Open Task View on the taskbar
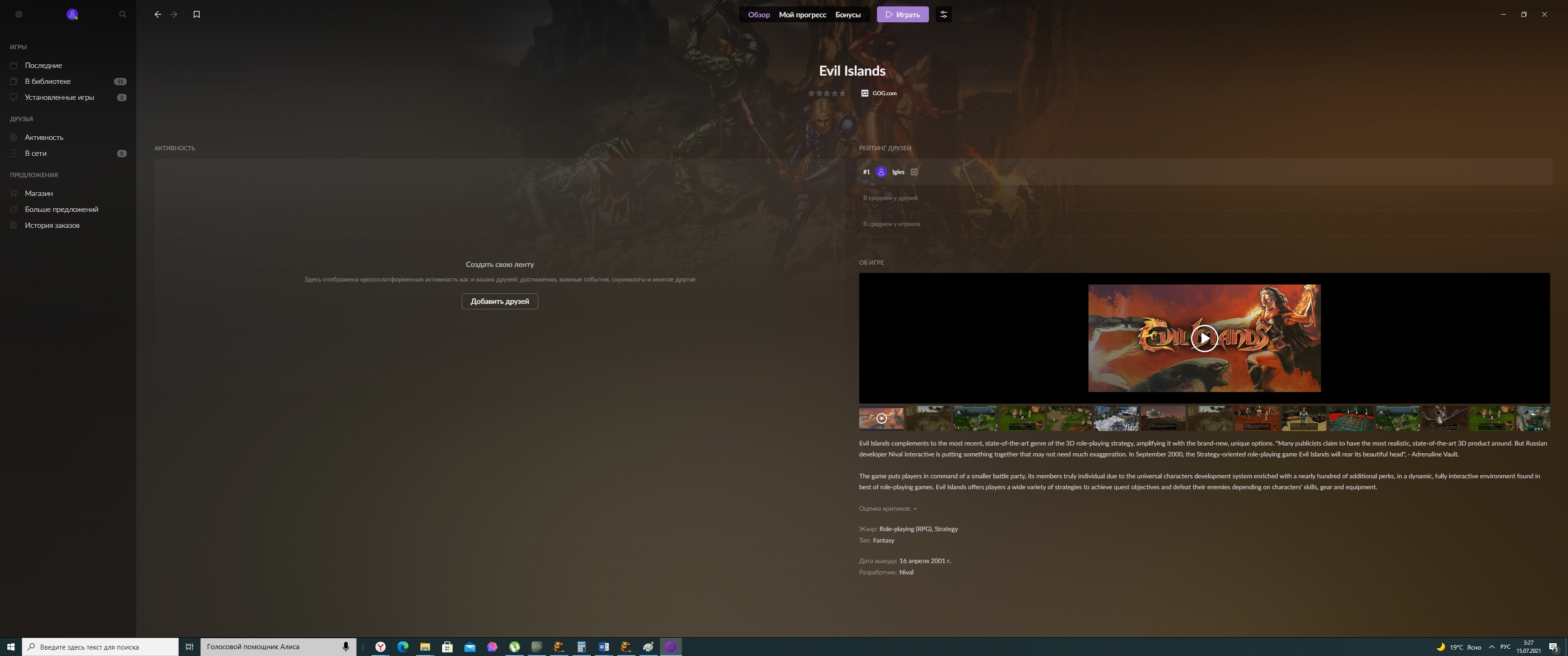This screenshot has height=656, width=1568. pyautogui.click(x=189, y=647)
